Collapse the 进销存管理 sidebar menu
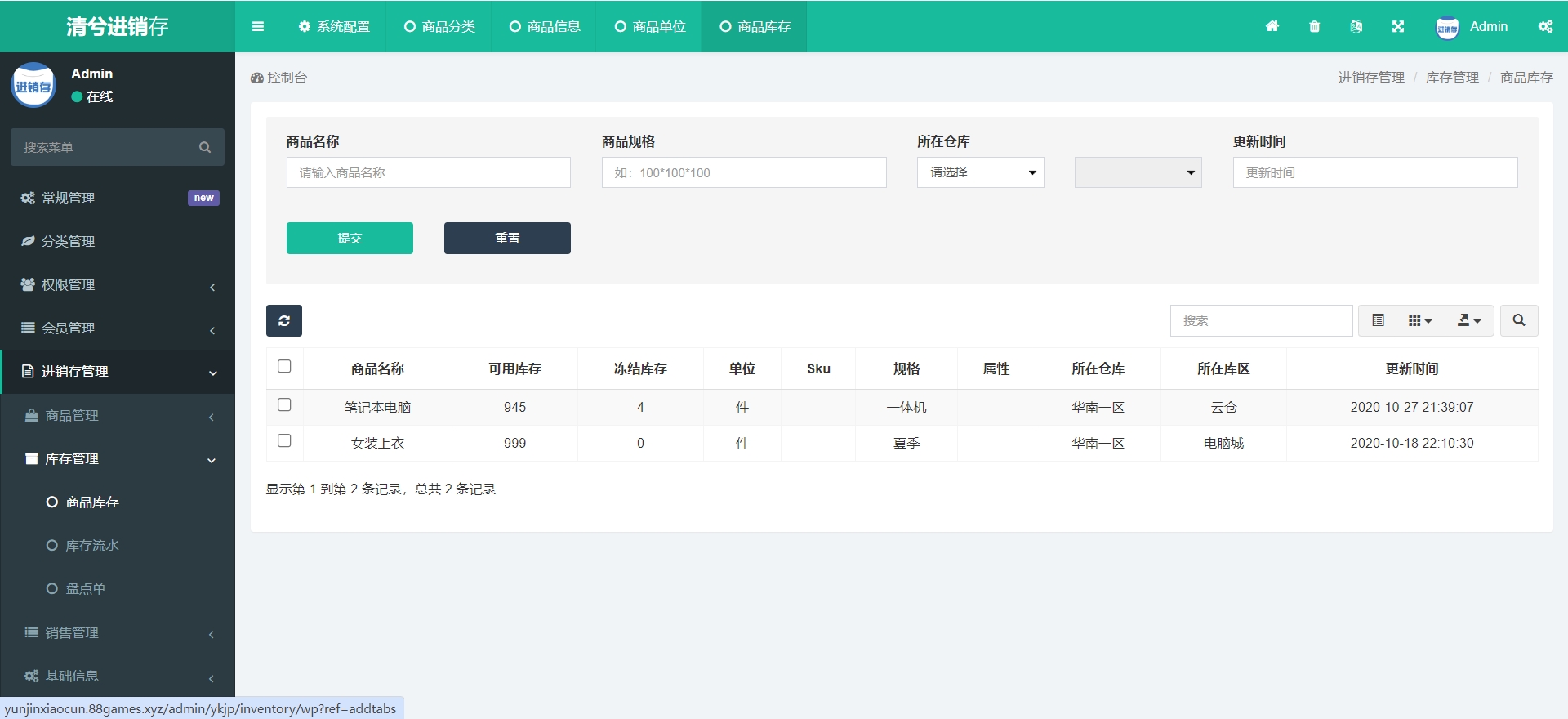This screenshot has width=1568, height=719. 118,371
